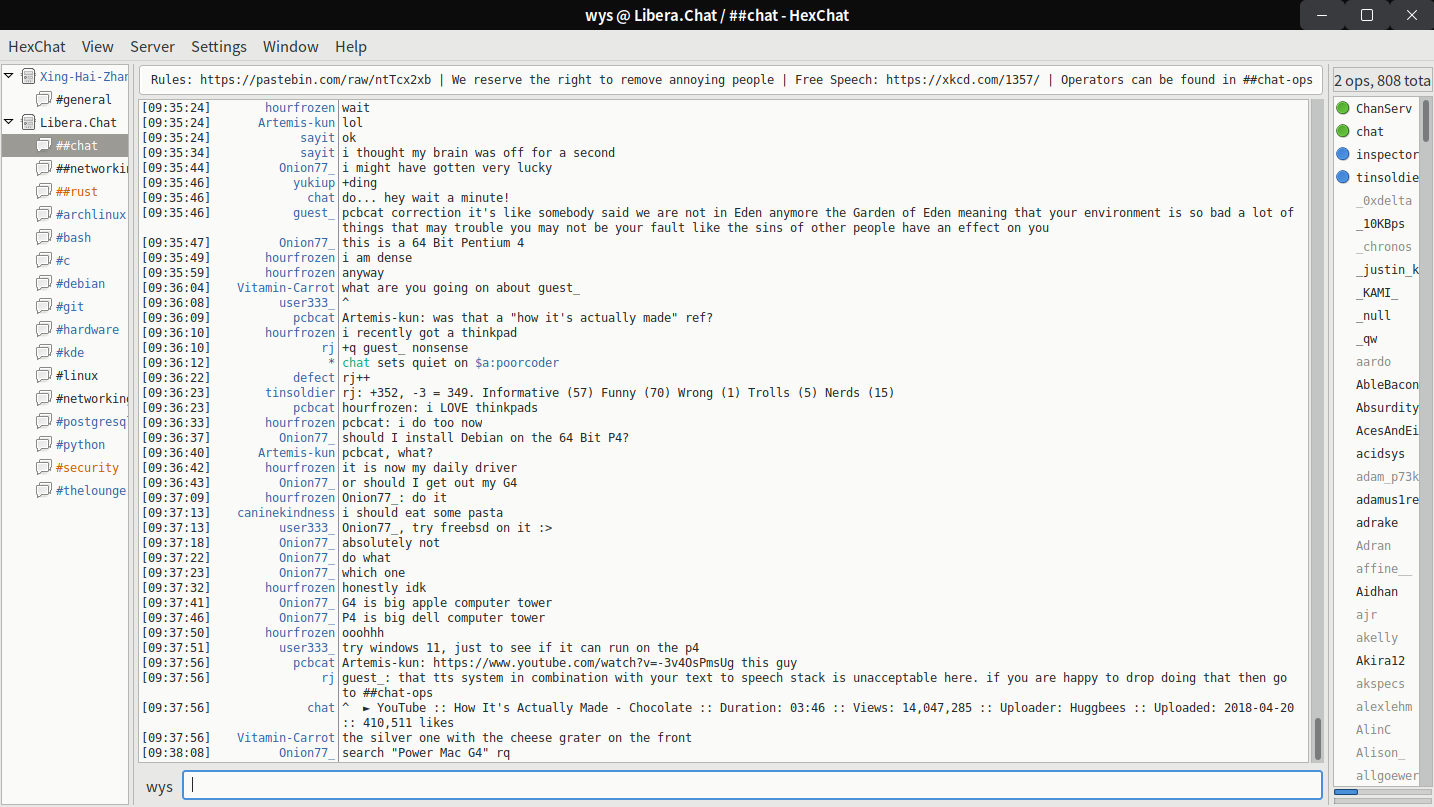Collapse the Xing-Hai-Zhan server tree
Viewport: 1434px width, 807px height.
(9, 76)
